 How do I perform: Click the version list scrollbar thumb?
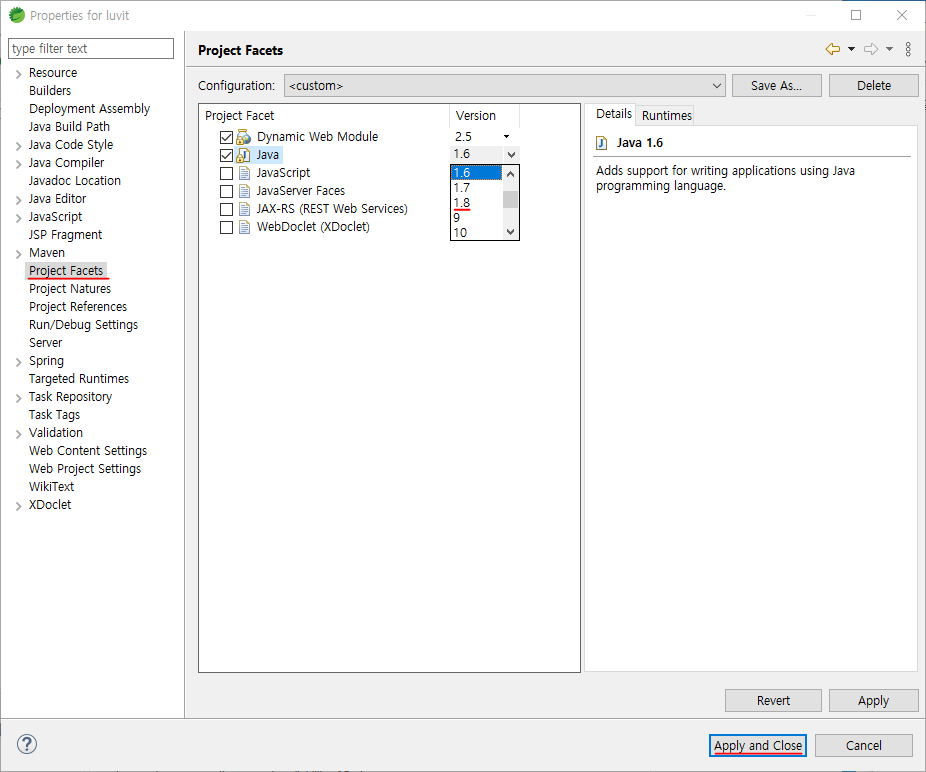pos(511,199)
